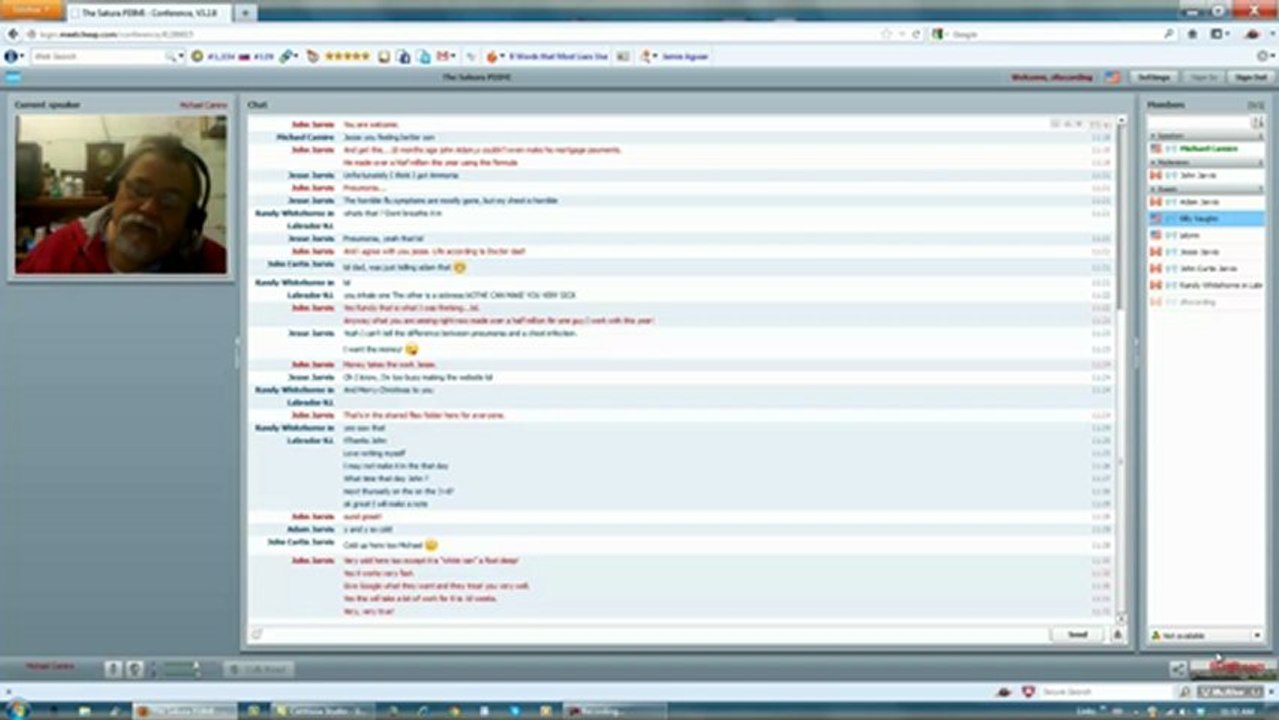
Task: Switch to Camtasia Studio taskbar item
Action: point(322,711)
